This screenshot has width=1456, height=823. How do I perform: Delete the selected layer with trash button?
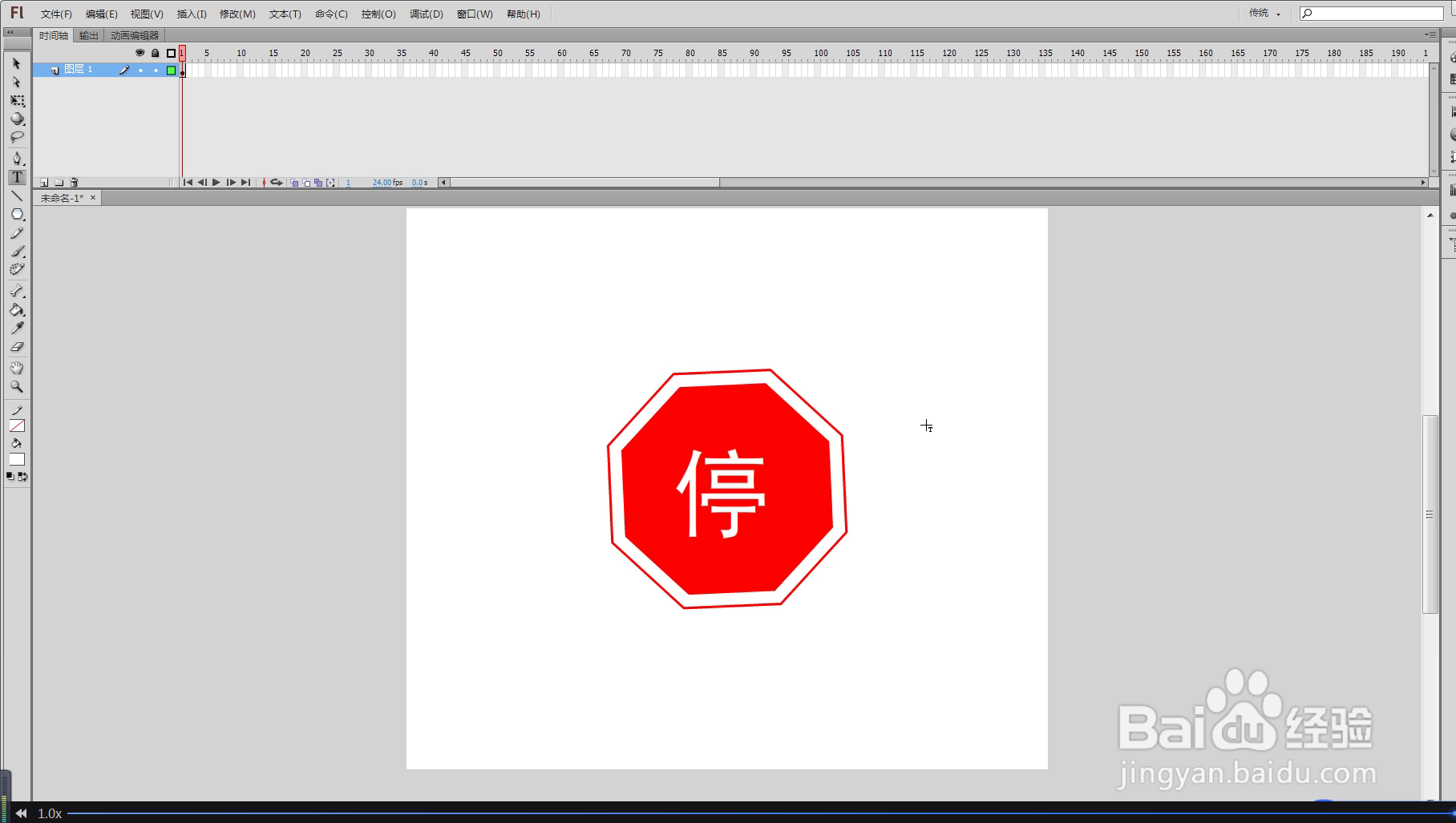coord(74,182)
